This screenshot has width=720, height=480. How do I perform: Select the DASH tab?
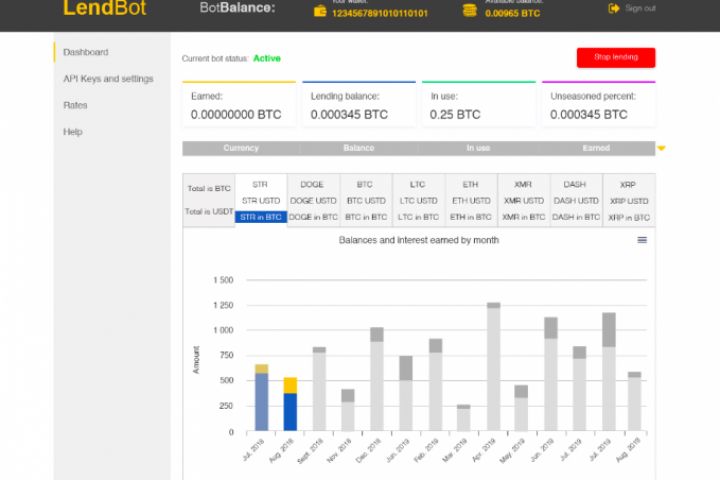pos(575,184)
